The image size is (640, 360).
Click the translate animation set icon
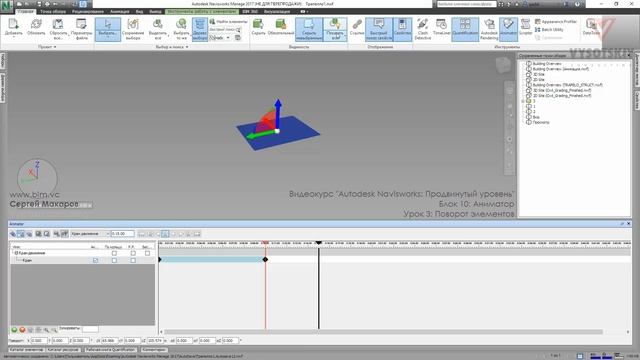click(13, 234)
